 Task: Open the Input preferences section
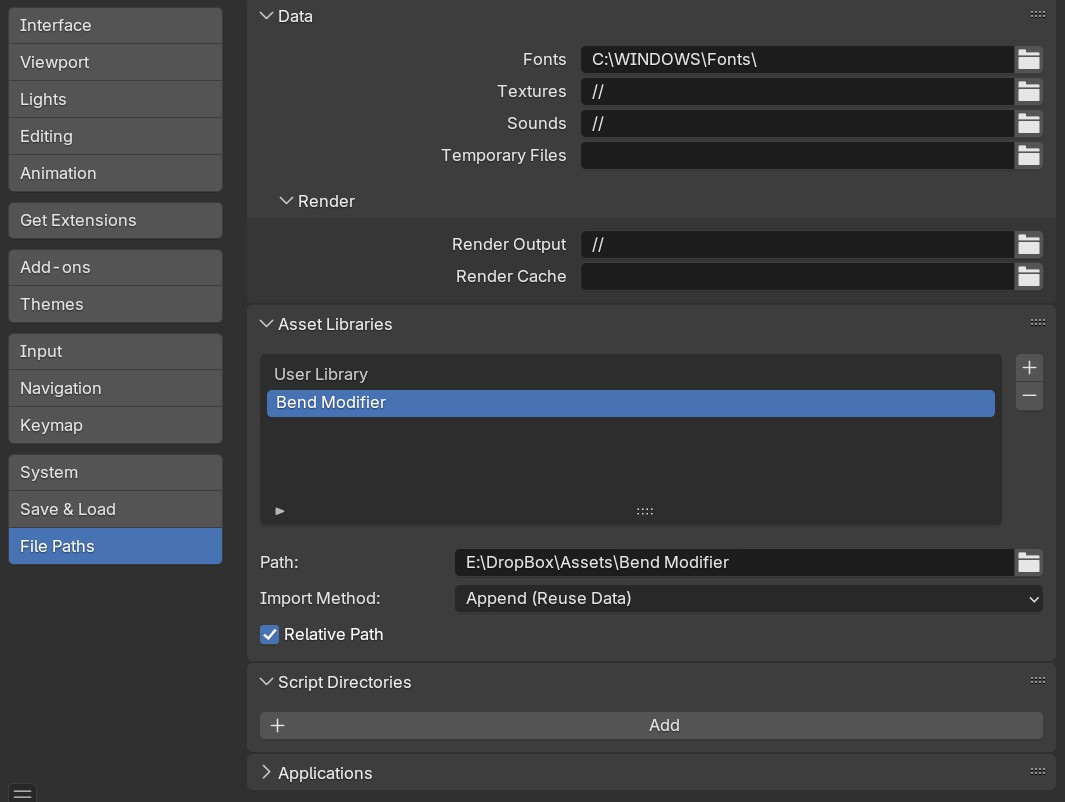[115, 351]
